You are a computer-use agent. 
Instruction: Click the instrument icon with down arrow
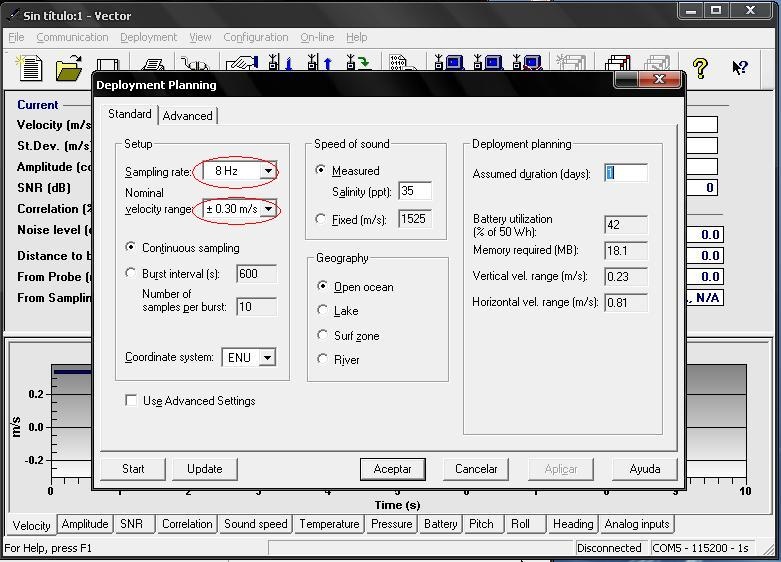(x=280, y=63)
